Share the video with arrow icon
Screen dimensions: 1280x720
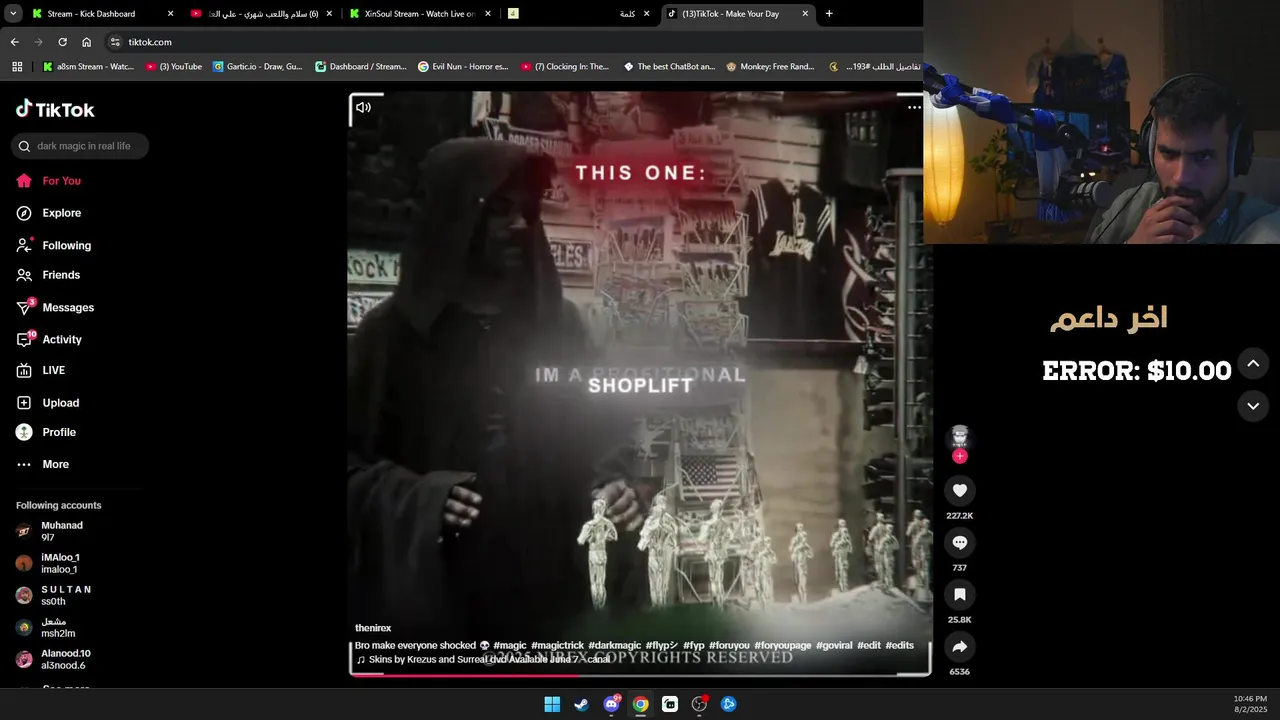click(x=960, y=646)
